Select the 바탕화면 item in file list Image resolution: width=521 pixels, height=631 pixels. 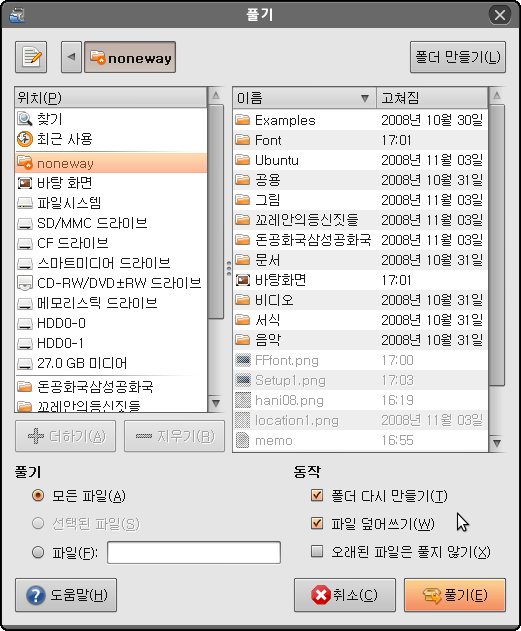pos(360,280)
